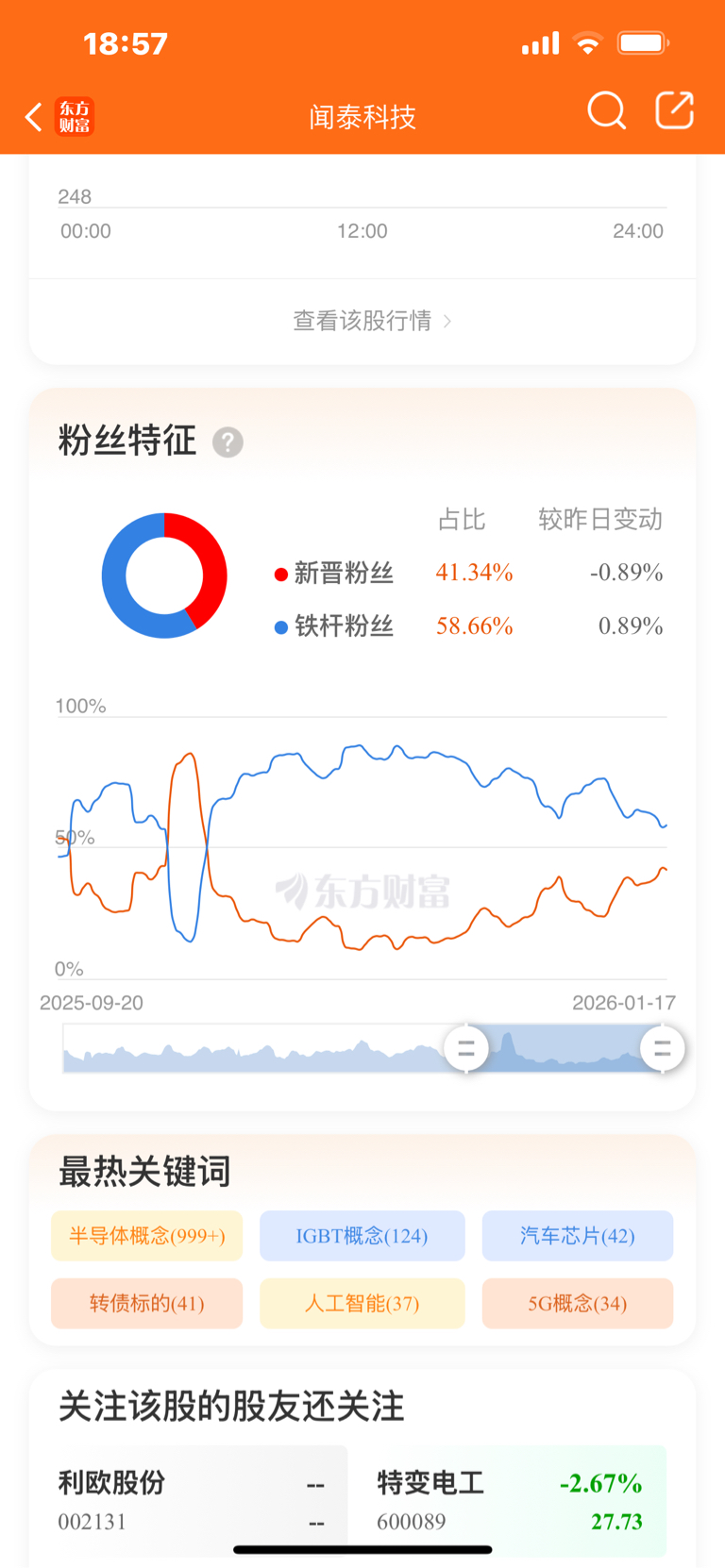725x1568 pixels.
Task: Choose the 汽车芯片(42) keyword tag
Action: [x=578, y=1236]
